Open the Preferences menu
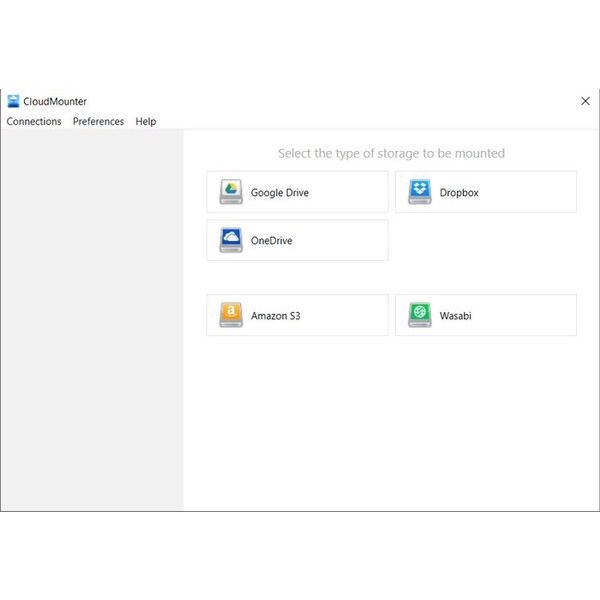The image size is (600, 600). tap(98, 121)
